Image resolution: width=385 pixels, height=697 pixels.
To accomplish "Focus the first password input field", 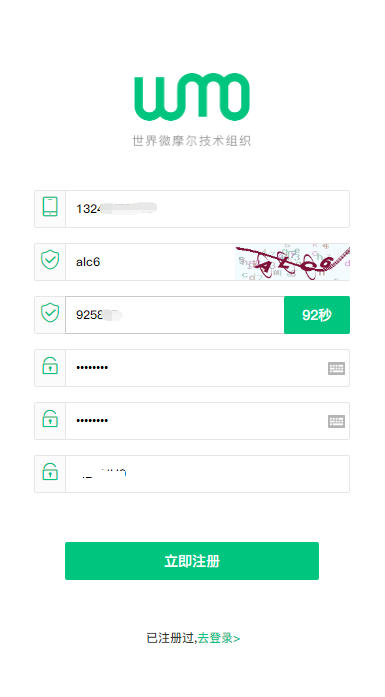I will (x=208, y=368).
